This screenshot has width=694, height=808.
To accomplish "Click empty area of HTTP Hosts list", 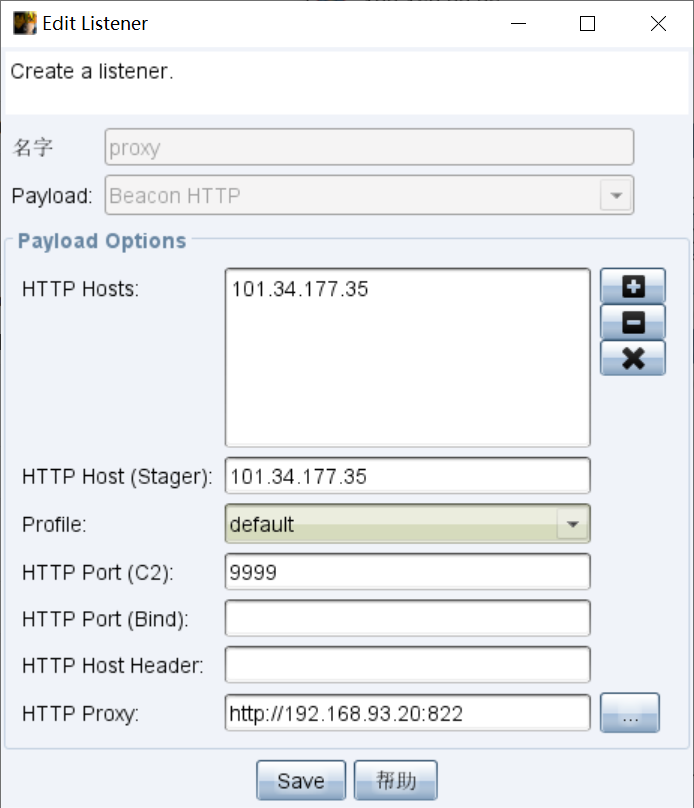I will 407,390.
